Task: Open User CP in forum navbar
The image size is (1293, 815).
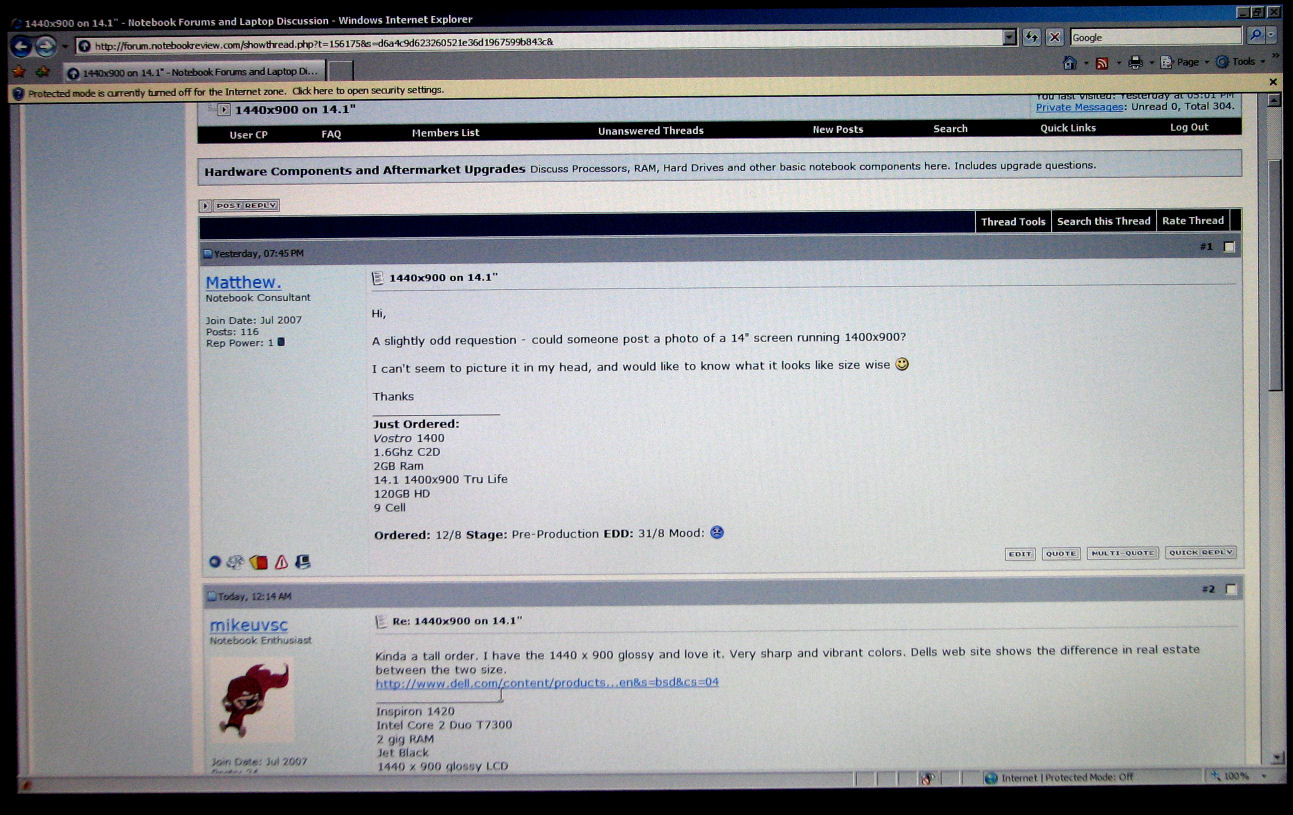Action: click(x=248, y=135)
